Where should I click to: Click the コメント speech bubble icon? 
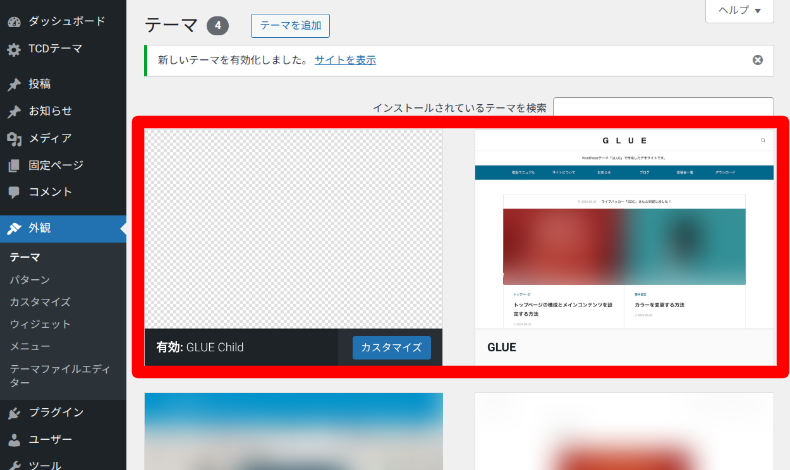point(14,192)
